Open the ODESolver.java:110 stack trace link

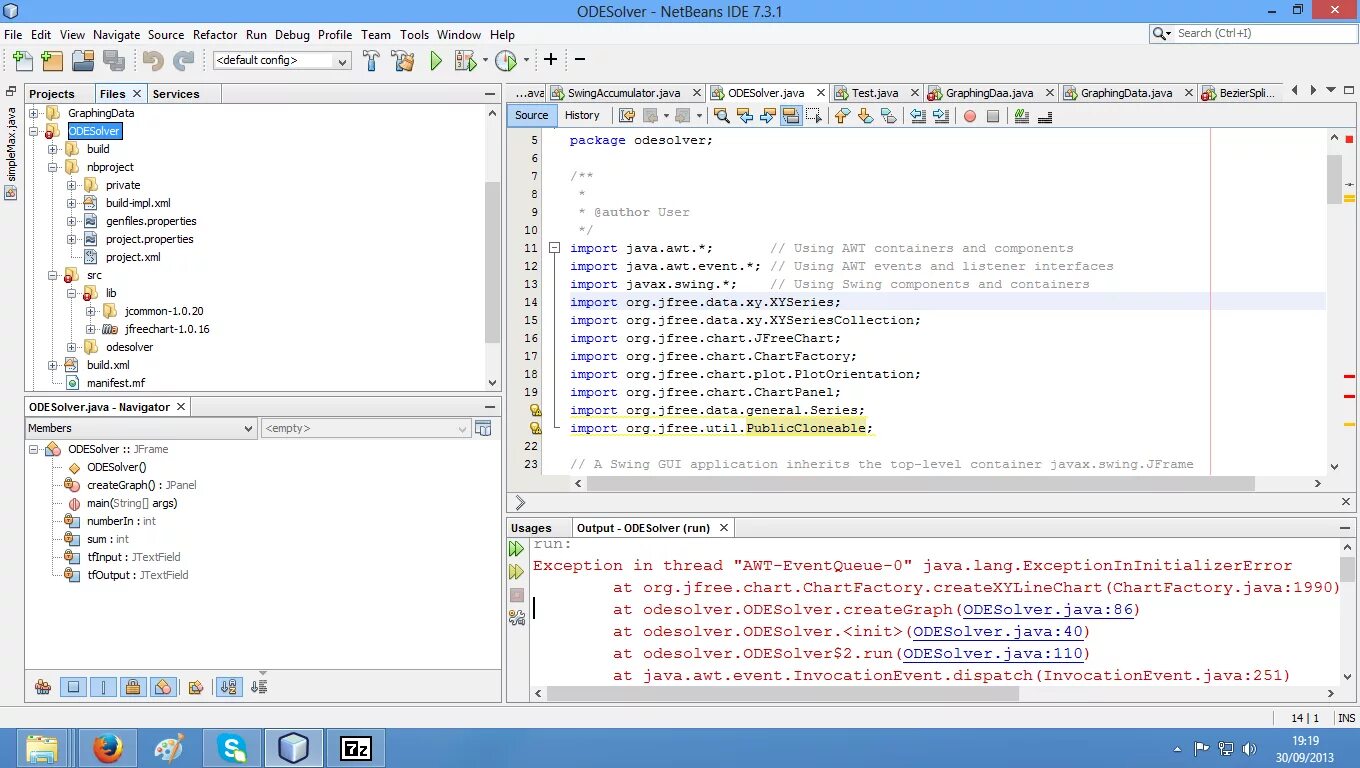pyautogui.click(x=991, y=653)
